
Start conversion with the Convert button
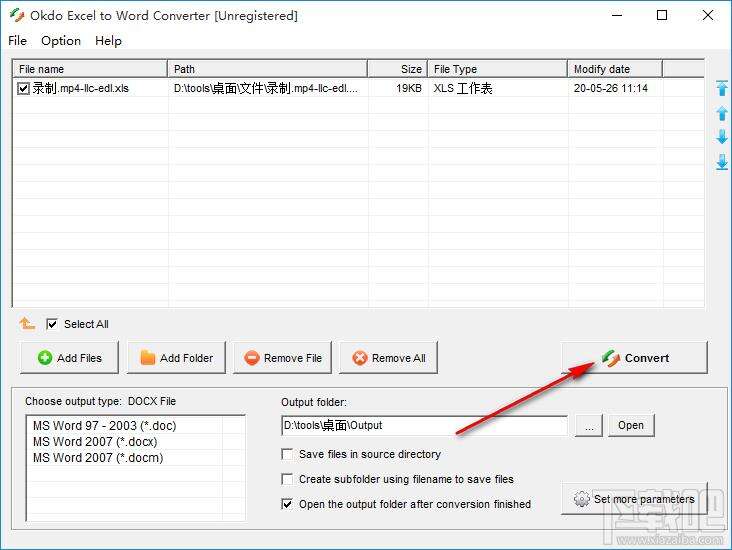point(634,358)
